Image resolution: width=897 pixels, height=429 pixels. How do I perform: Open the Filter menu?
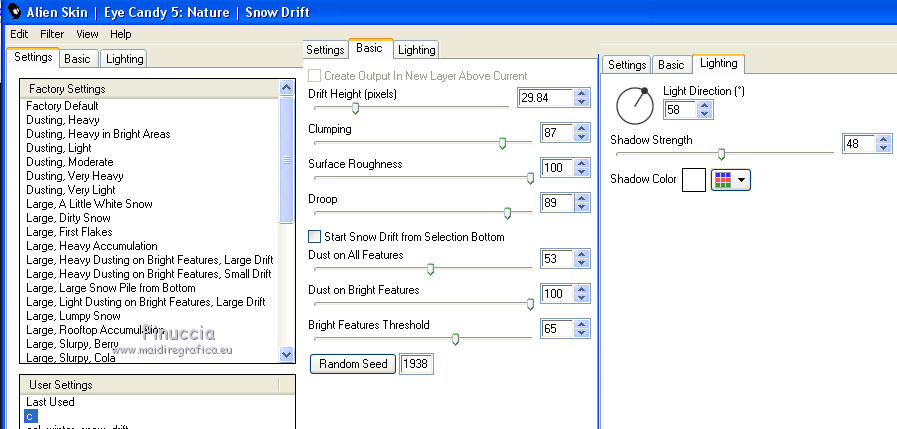[x=52, y=34]
